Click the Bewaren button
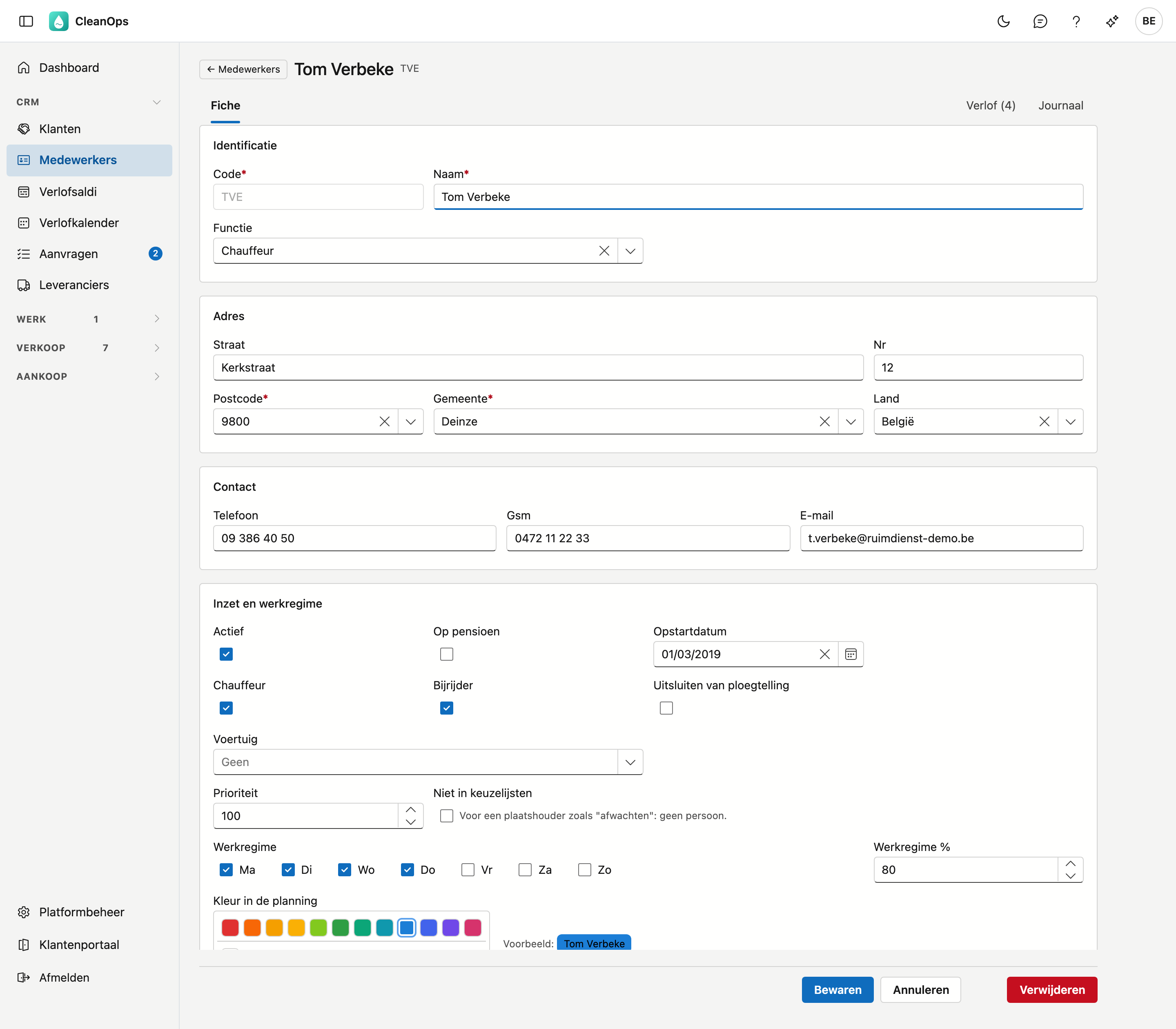The width and height of the screenshot is (1176, 1029). tap(837, 990)
